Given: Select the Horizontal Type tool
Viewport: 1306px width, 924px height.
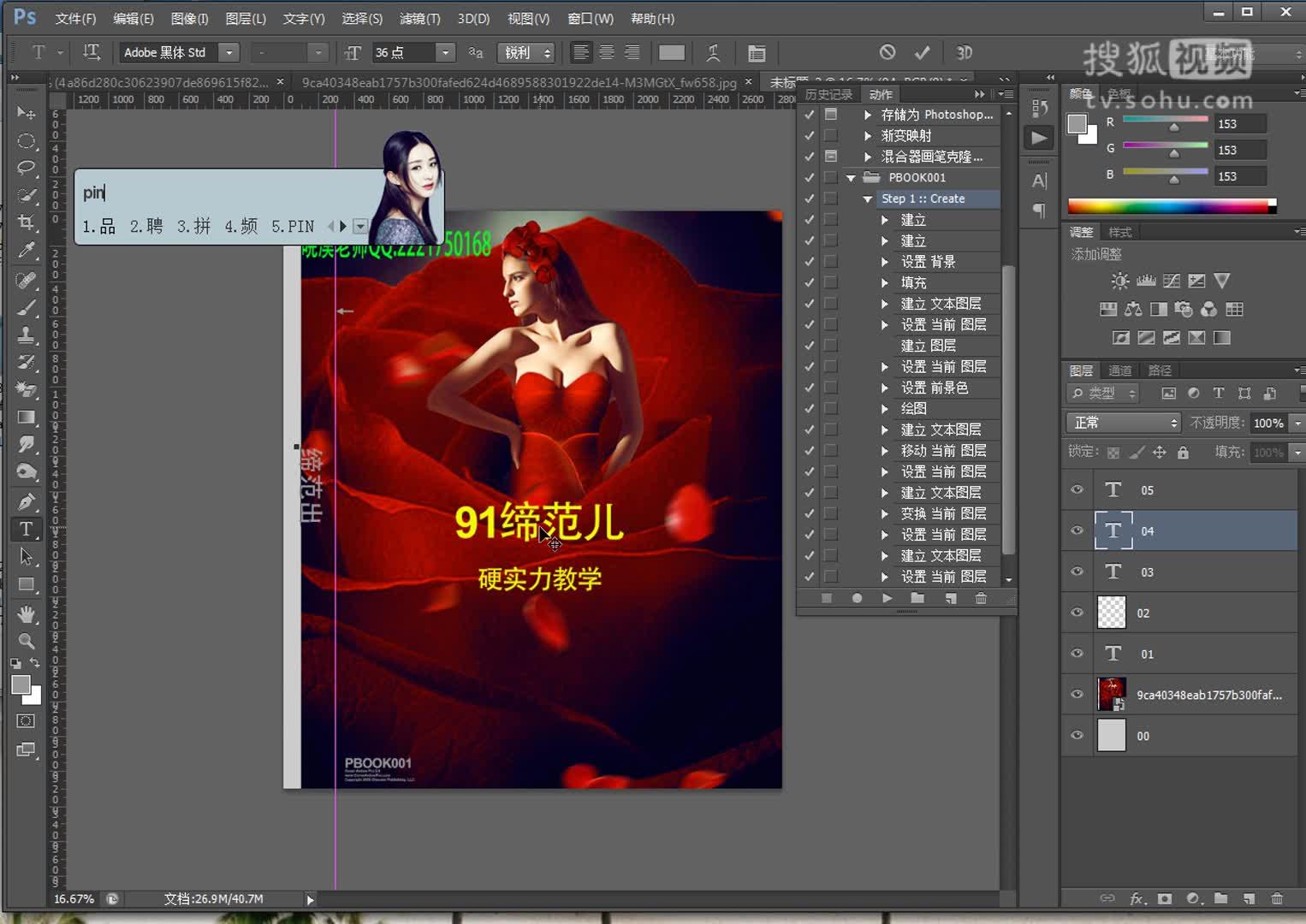Looking at the screenshot, I should click(26, 530).
